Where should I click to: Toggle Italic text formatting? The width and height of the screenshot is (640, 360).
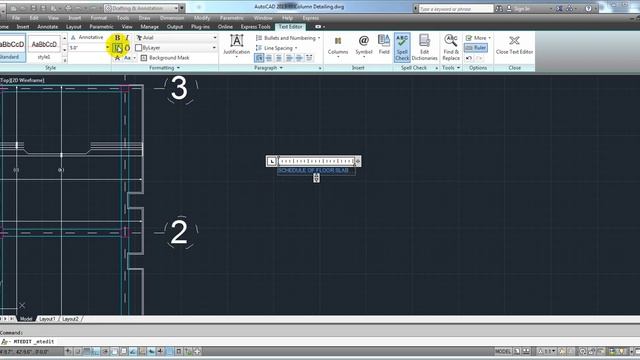tap(127, 38)
